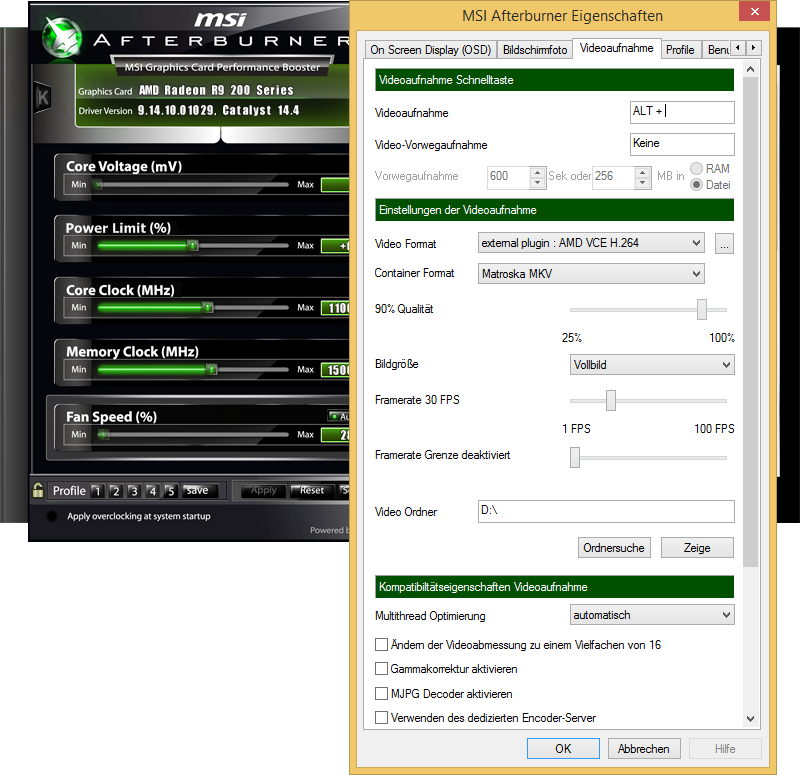
Task: Click the Core Voltage value box
Action: pos(335,185)
